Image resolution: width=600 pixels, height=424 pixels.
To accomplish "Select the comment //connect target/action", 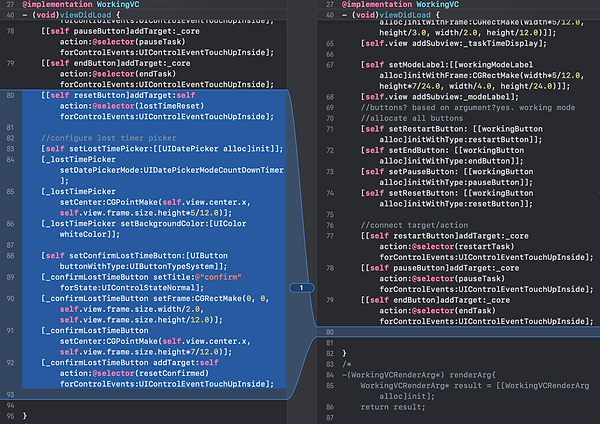I will point(414,226).
